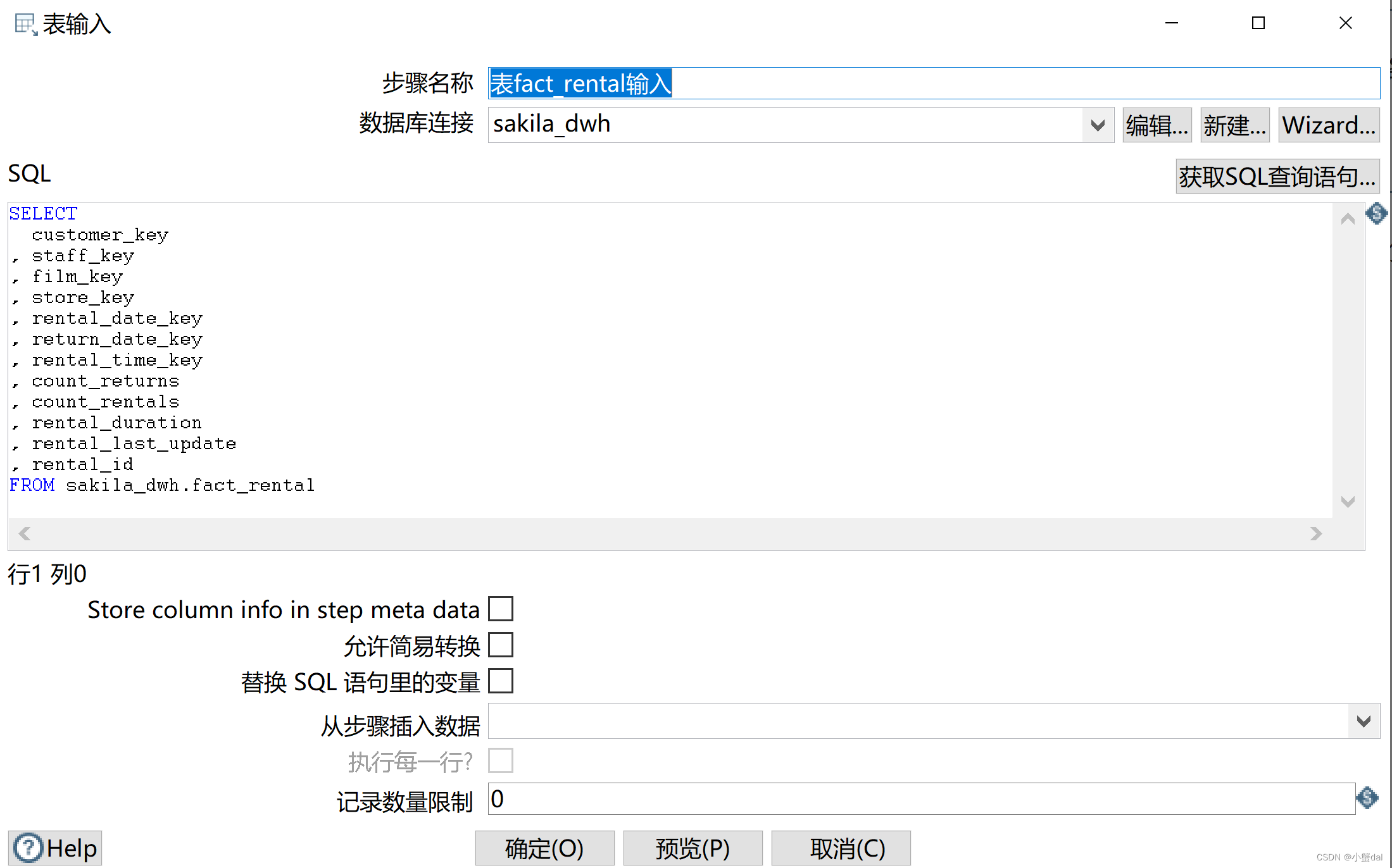
Task: Cancel with the 取消(C) button
Action: (841, 848)
